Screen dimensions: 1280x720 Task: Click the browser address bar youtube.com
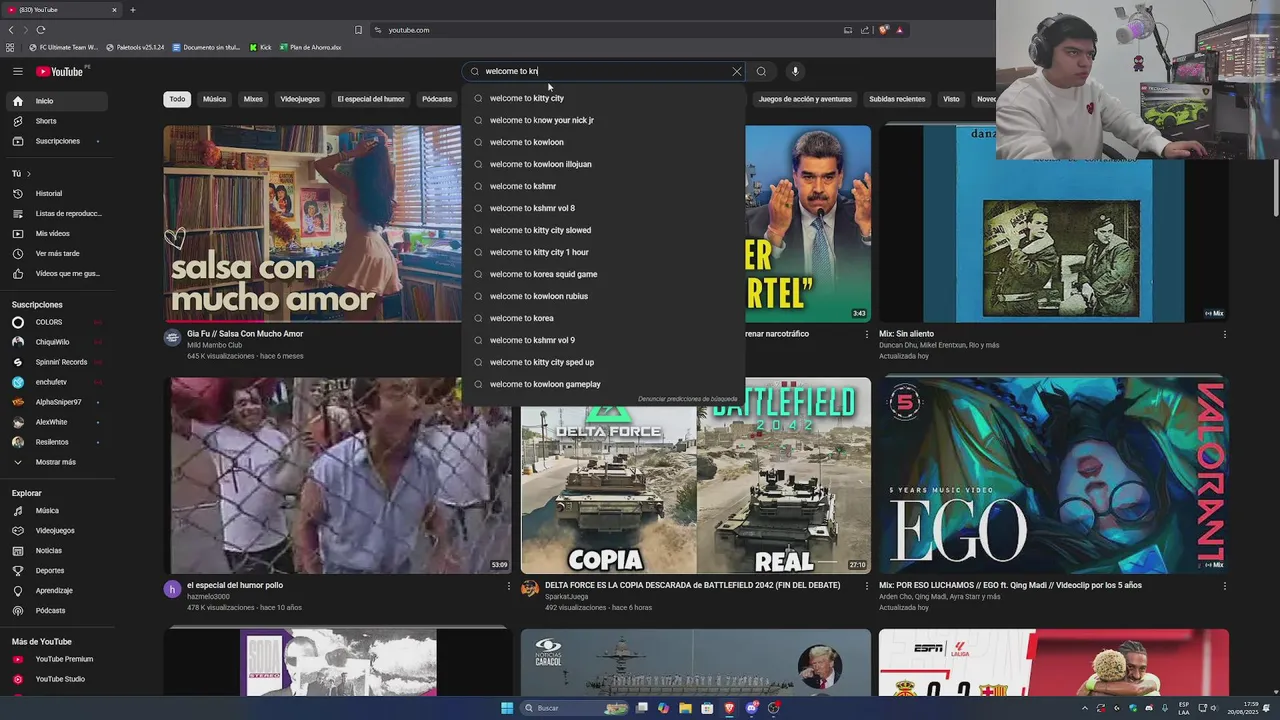pyautogui.click(x=605, y=30)
